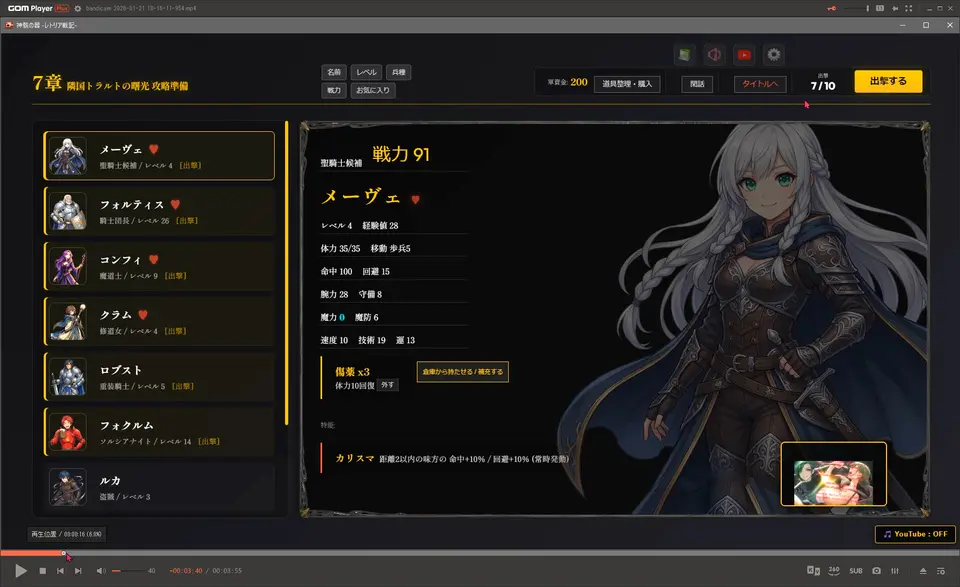Open subtitle settings via SUB icon
Image resolution: width=960 pixels, height=587 pixels.
[x=855, y=570]
